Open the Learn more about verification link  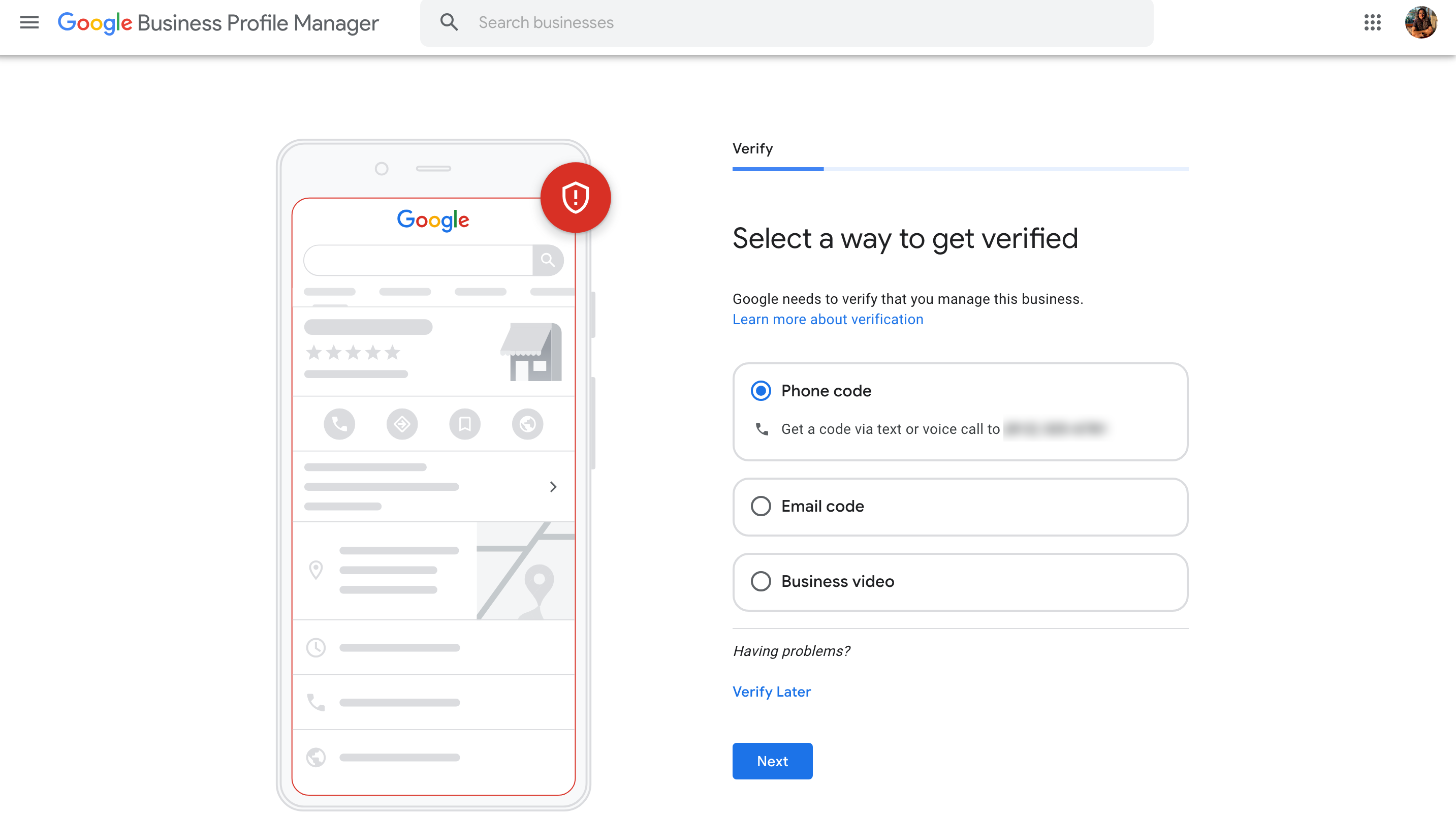click(x=828, y=319)
